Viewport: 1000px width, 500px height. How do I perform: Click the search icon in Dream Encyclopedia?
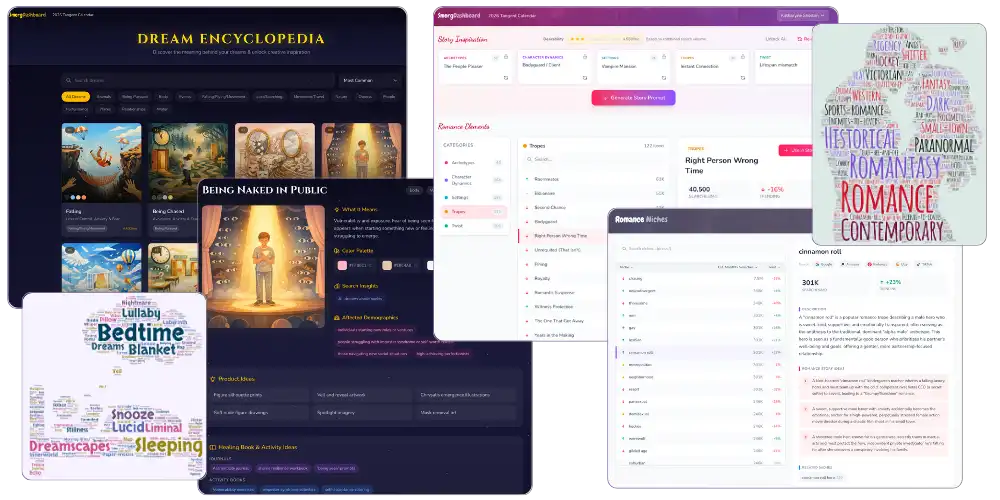tap(66, 80)
